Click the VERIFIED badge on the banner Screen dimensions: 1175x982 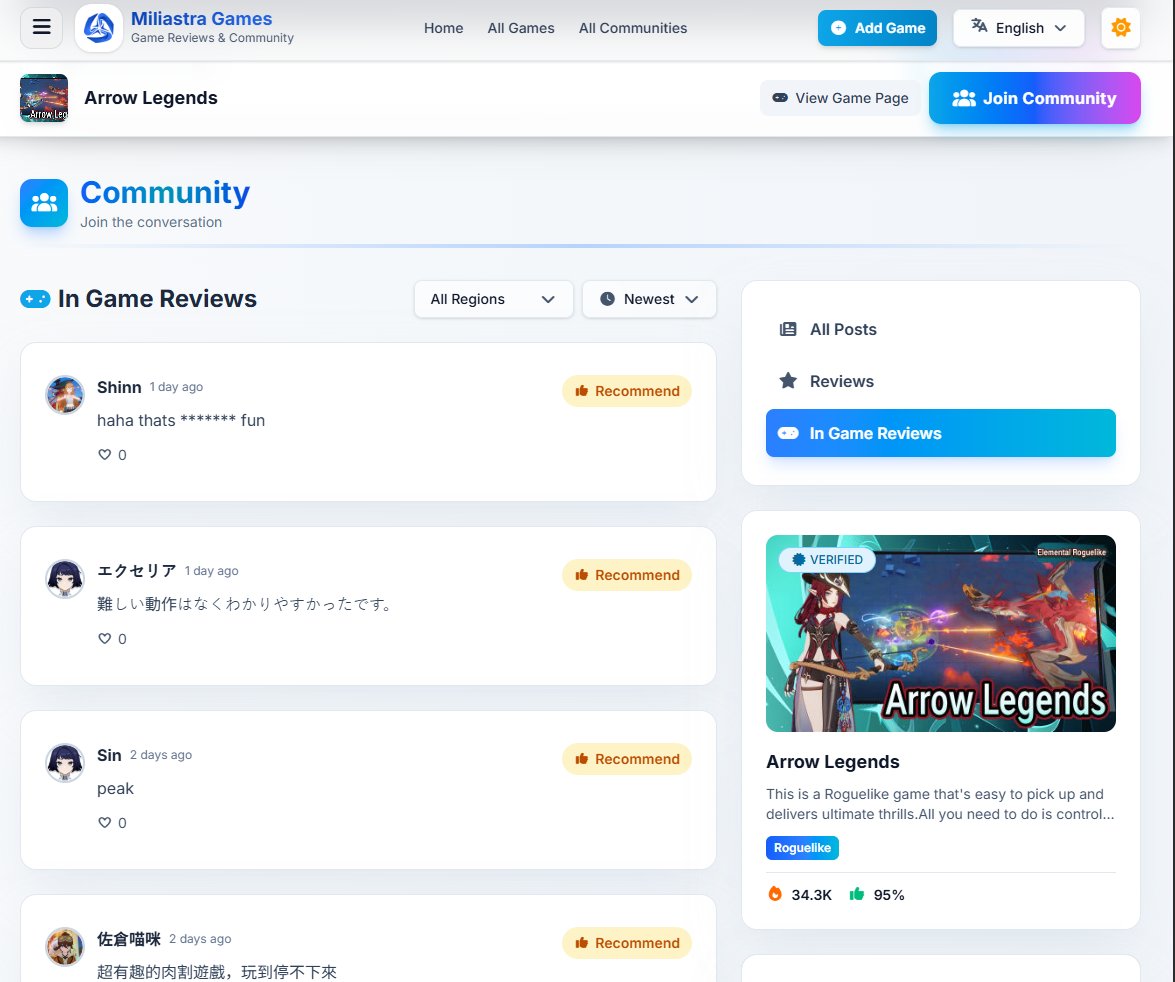827,560
